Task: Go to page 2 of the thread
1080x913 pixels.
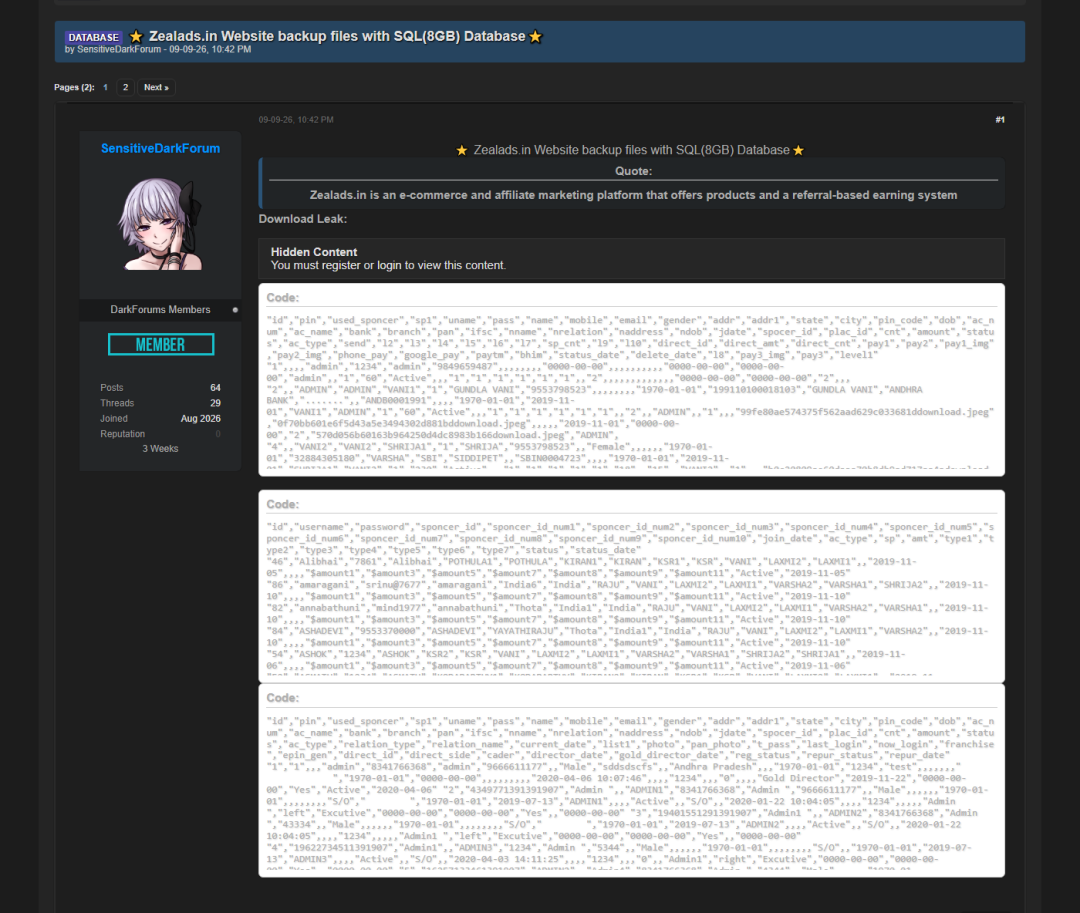Action: 125,87
